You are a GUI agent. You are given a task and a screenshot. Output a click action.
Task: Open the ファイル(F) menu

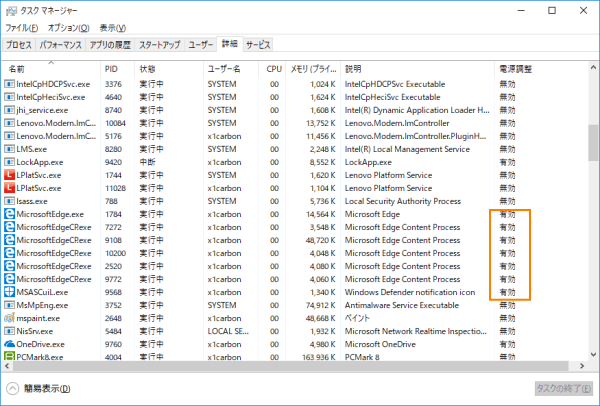click(23, 28)
